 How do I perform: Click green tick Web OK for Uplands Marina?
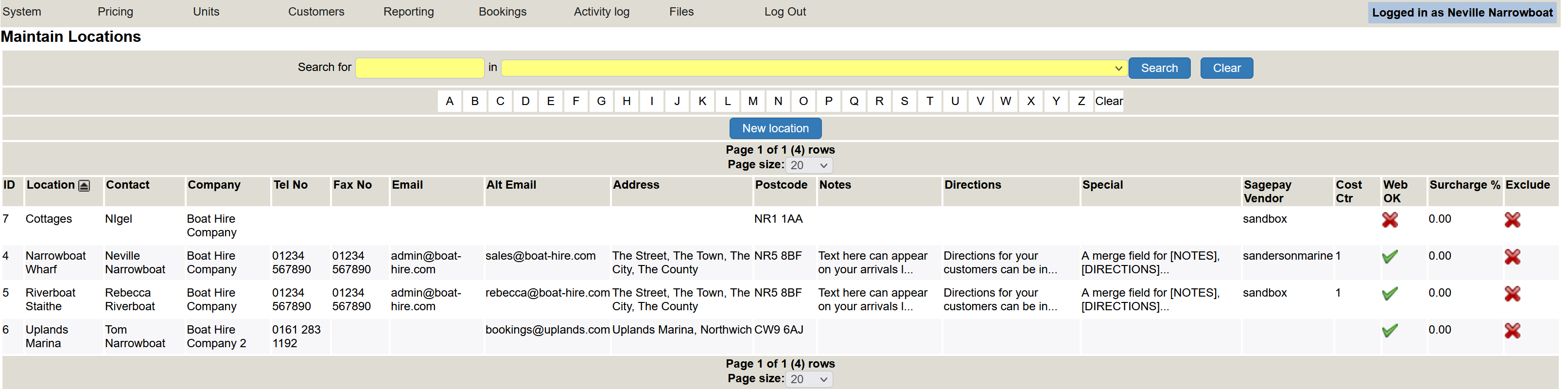pos(1390,331)
